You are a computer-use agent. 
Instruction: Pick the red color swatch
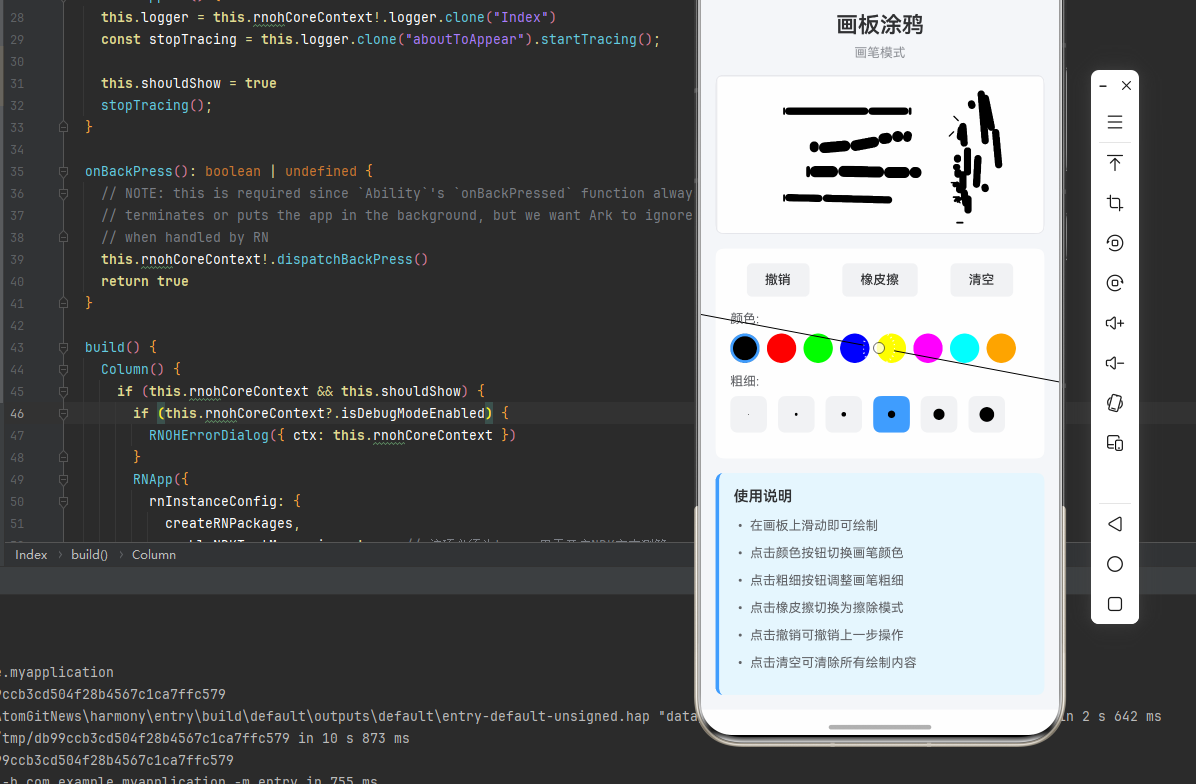[781, 348]
